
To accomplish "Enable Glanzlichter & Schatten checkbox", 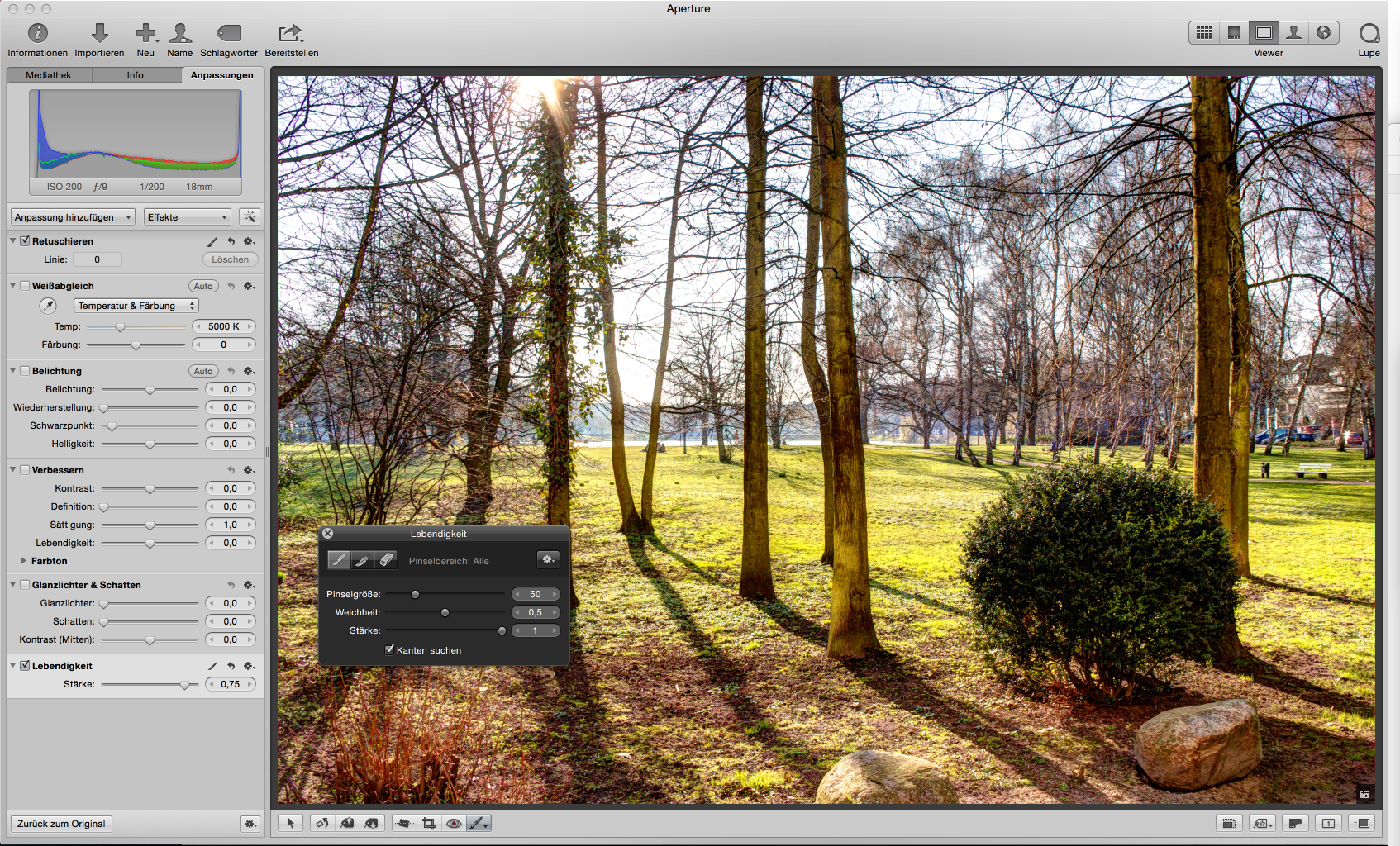I will tap(25, 585).
